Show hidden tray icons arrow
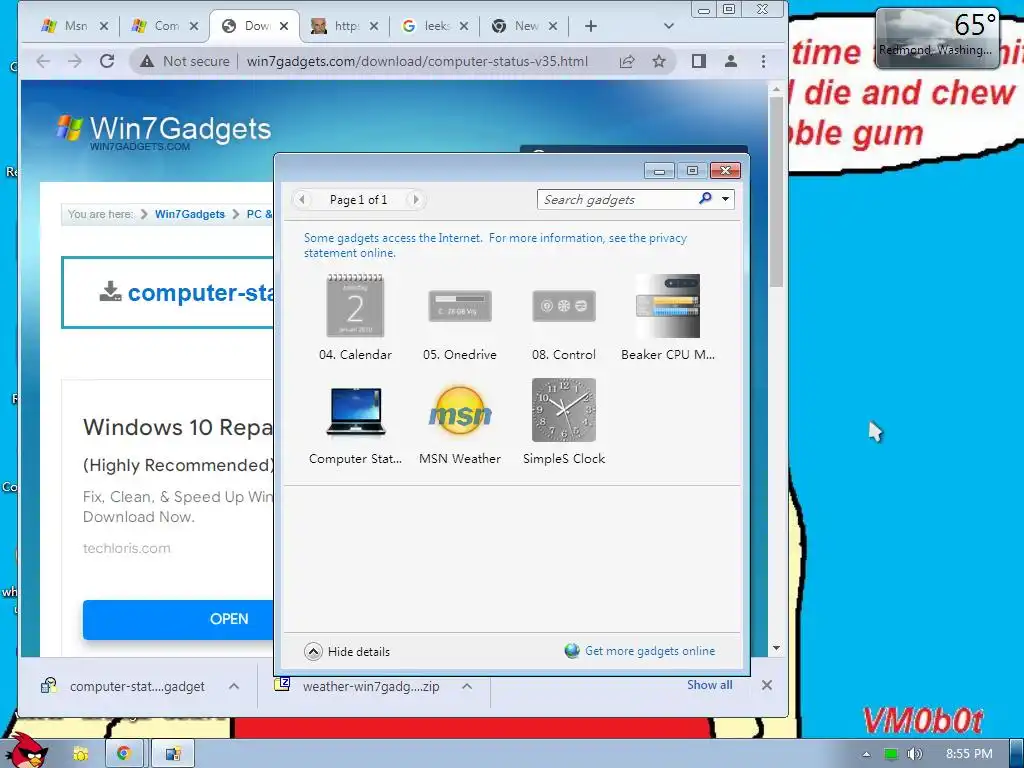Viewport: 1024px width, 768px height. [867, 754]
